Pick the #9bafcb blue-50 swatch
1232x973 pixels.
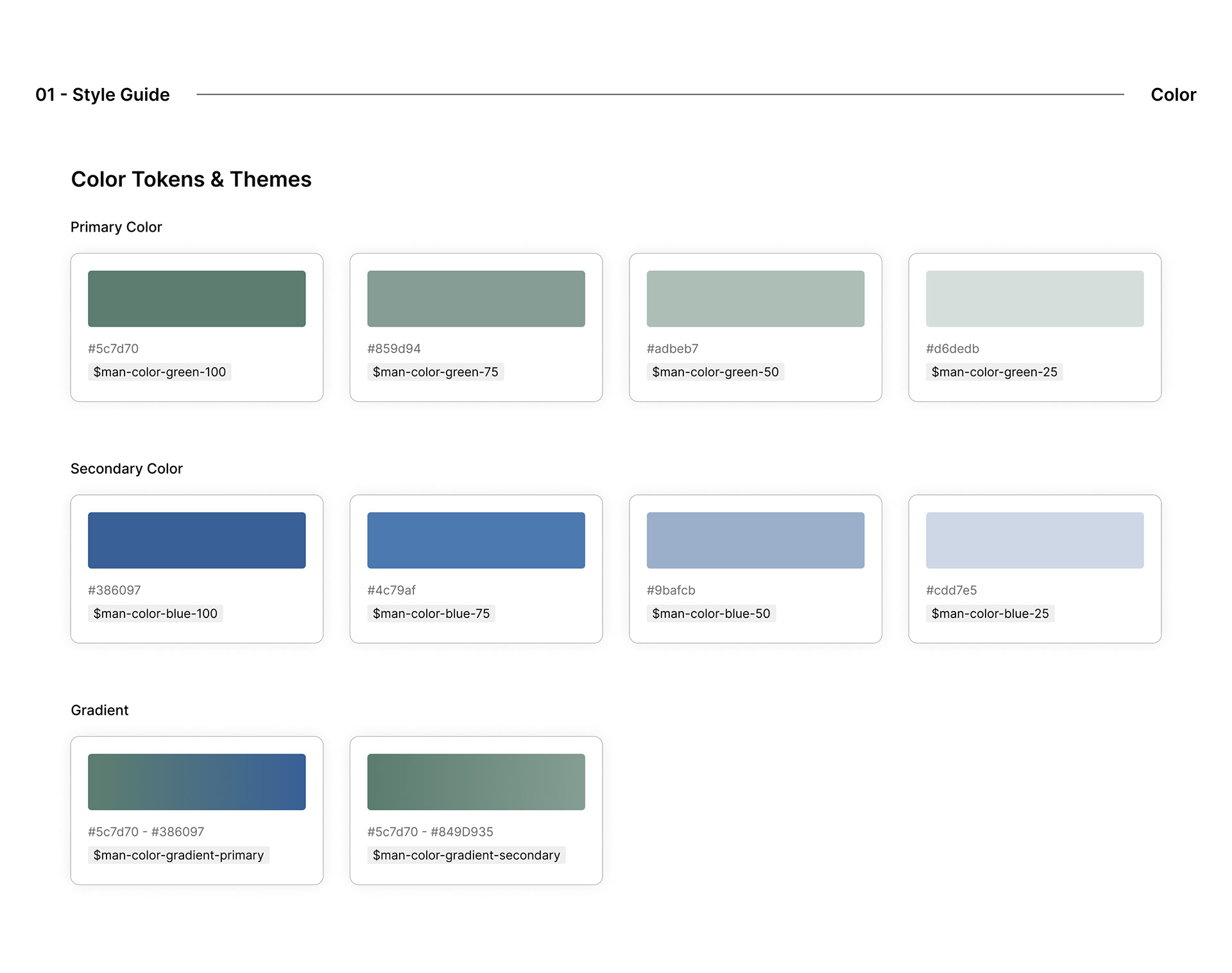click(x=755, y=540)
